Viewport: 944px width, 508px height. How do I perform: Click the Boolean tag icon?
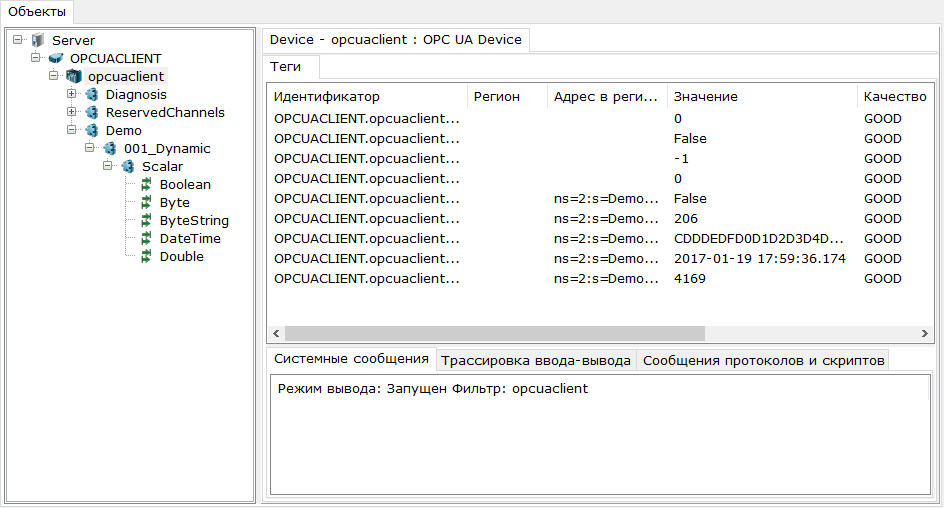[146, 185]
